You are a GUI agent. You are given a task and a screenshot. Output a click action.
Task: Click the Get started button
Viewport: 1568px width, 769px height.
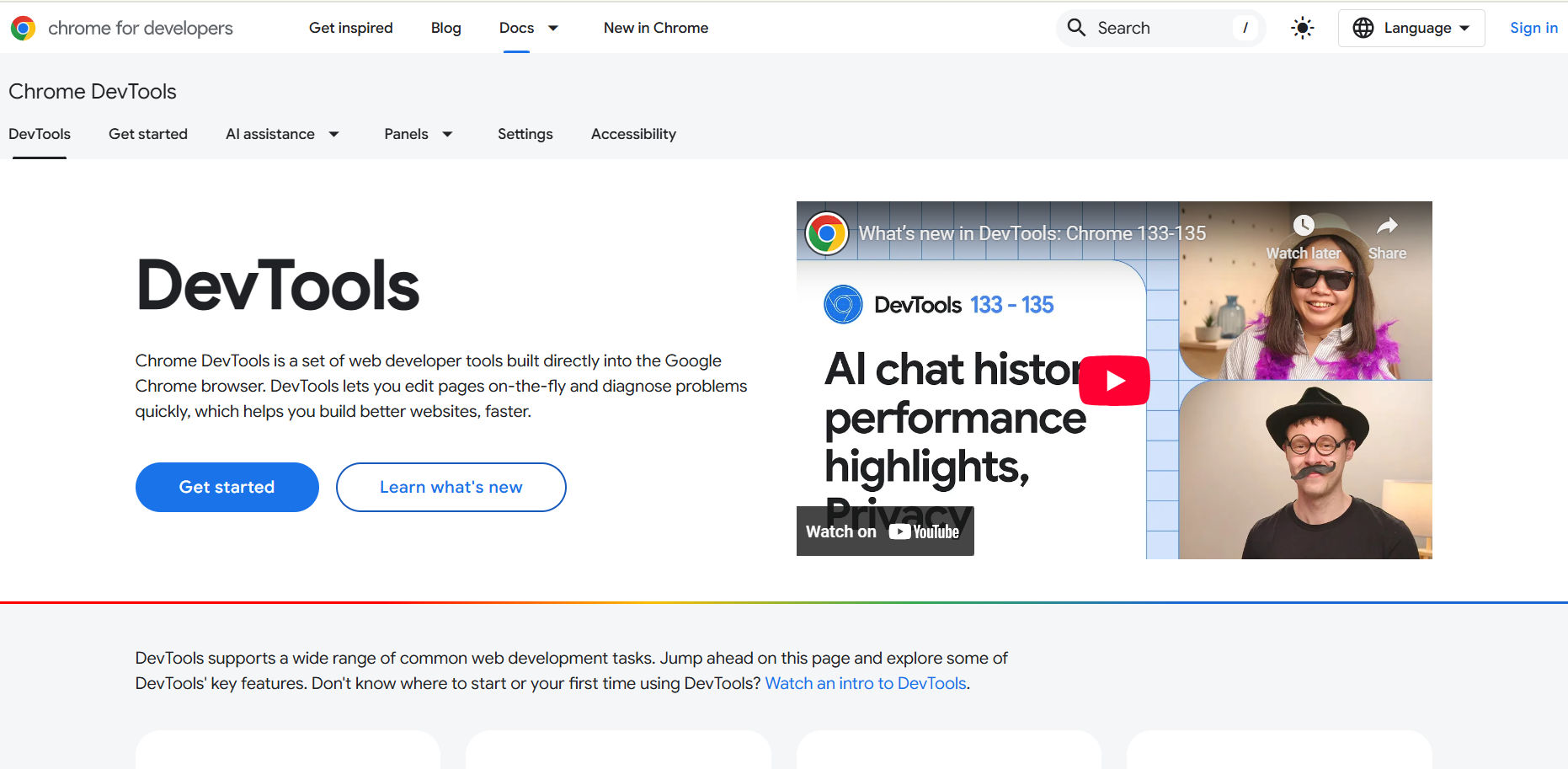tap(227, 487)
